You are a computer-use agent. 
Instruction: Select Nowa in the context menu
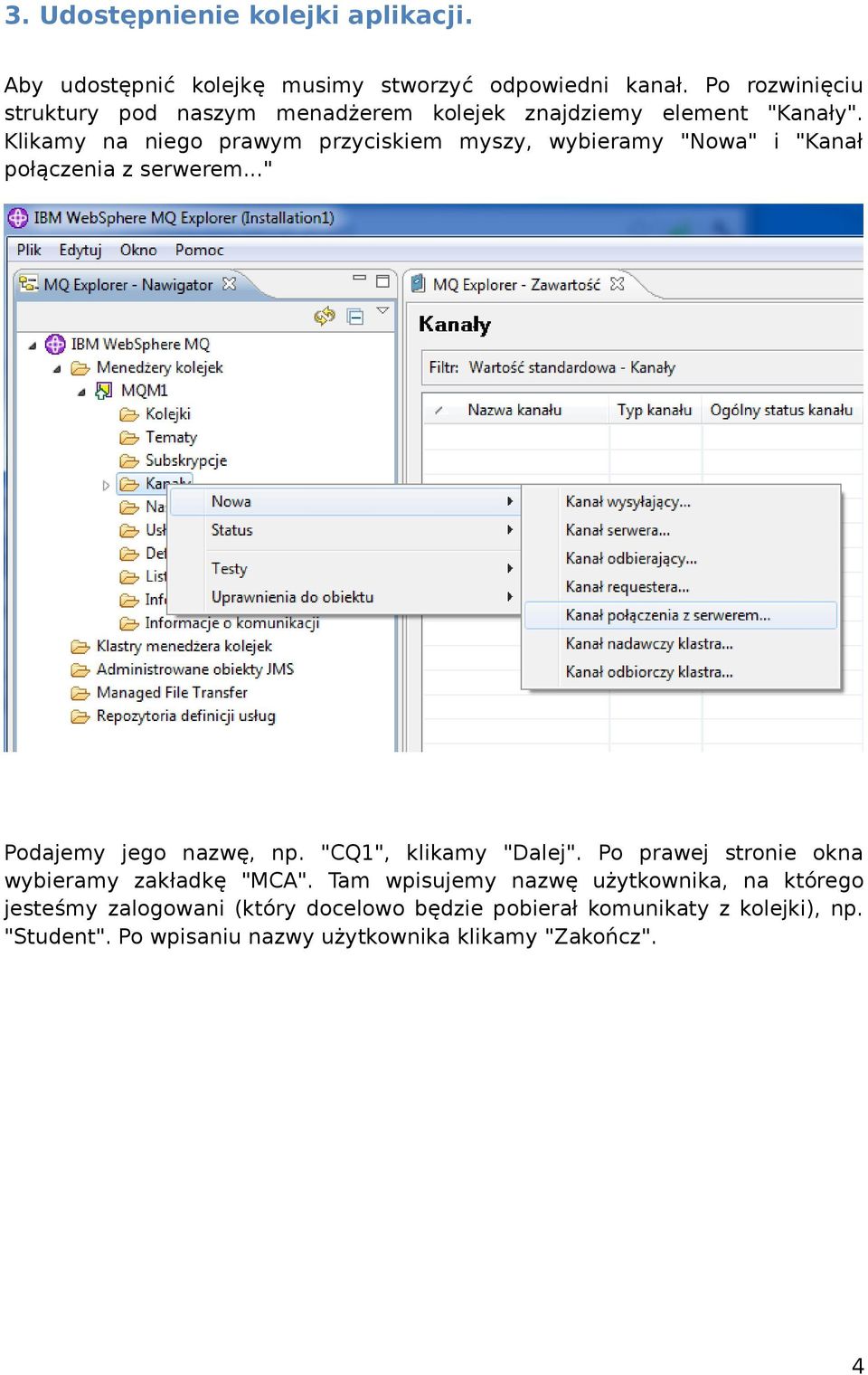(x=344, y=501)
